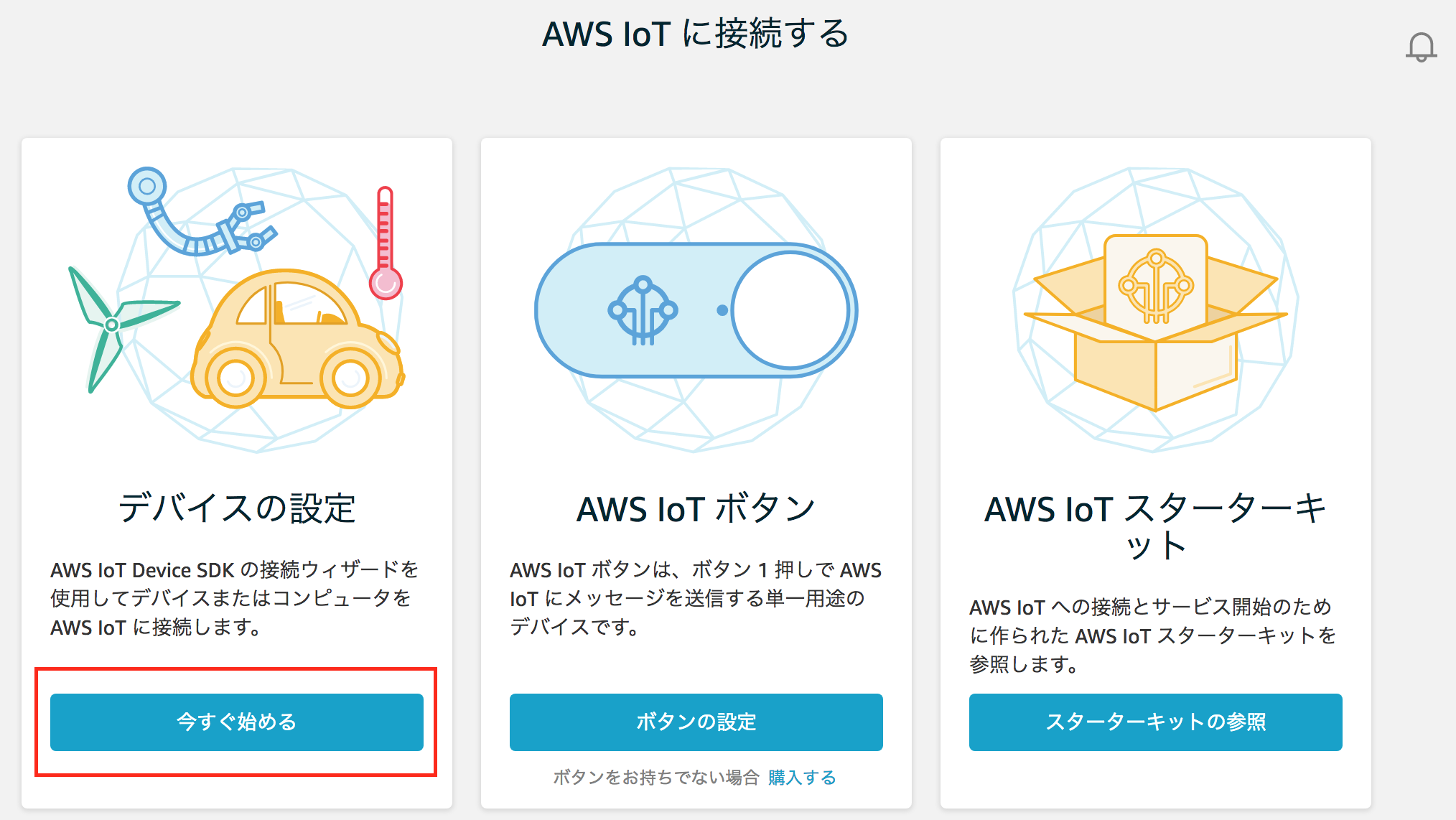The image size is (1456, 820).
Task: Click the ボタンの設定 button
Action: [x=696, y=722]
